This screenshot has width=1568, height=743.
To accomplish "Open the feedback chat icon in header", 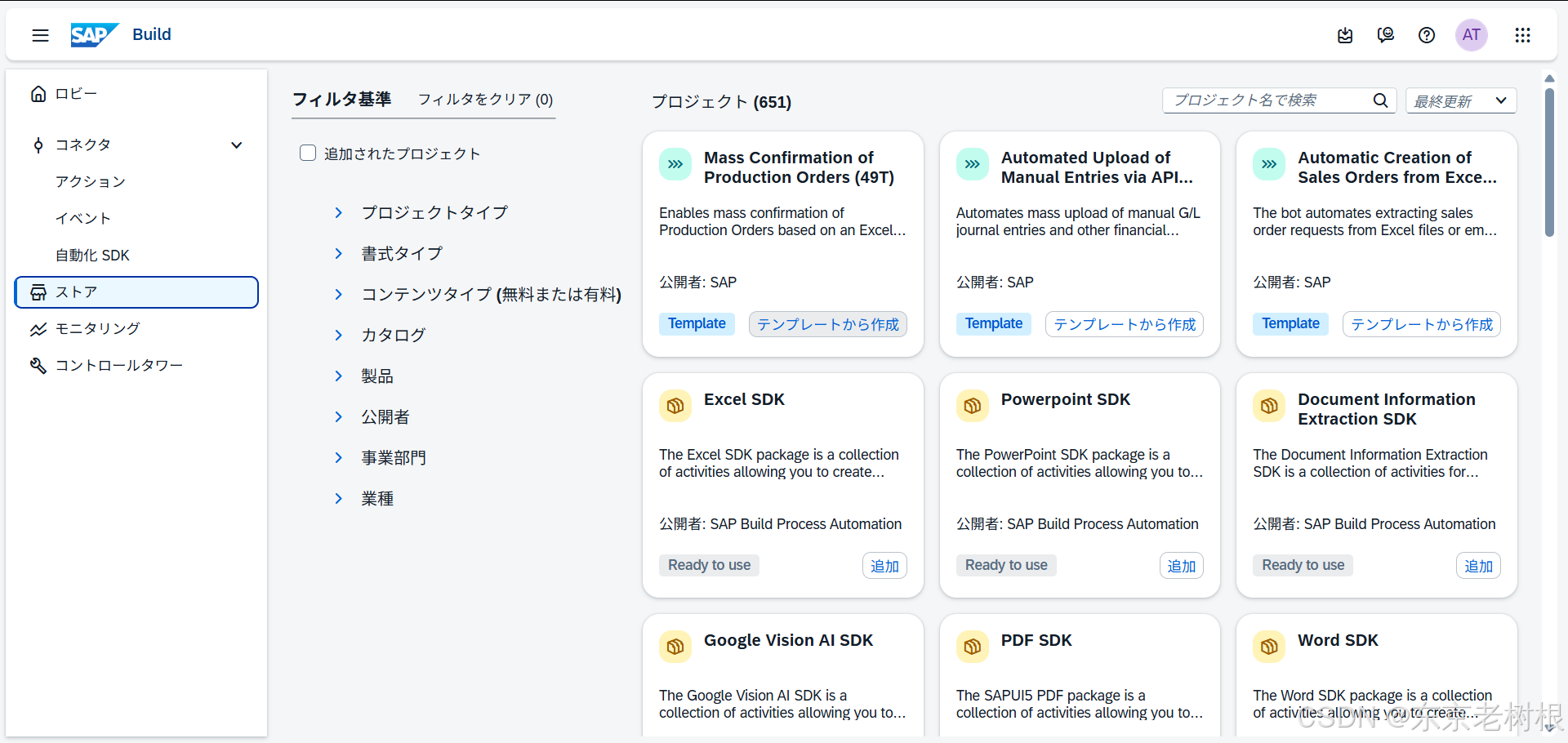I will [x=1386, y=35].
